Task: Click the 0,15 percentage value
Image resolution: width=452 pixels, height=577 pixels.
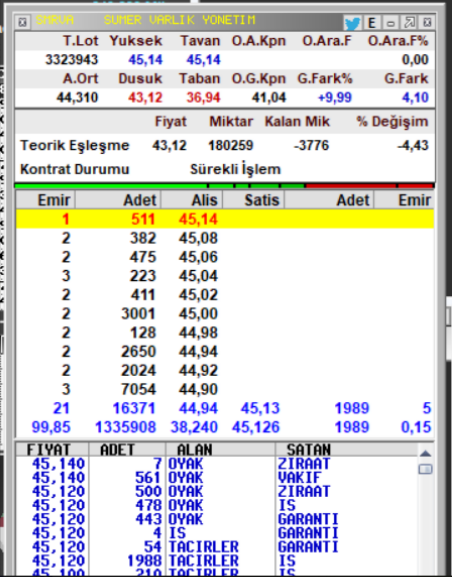Action: 416,427
